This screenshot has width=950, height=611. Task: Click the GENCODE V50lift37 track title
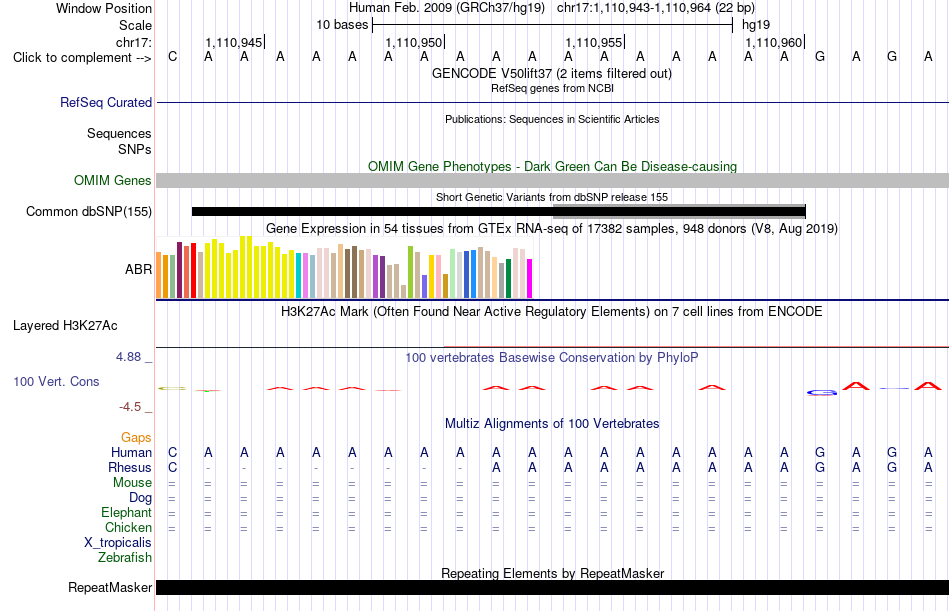(552, 73)
